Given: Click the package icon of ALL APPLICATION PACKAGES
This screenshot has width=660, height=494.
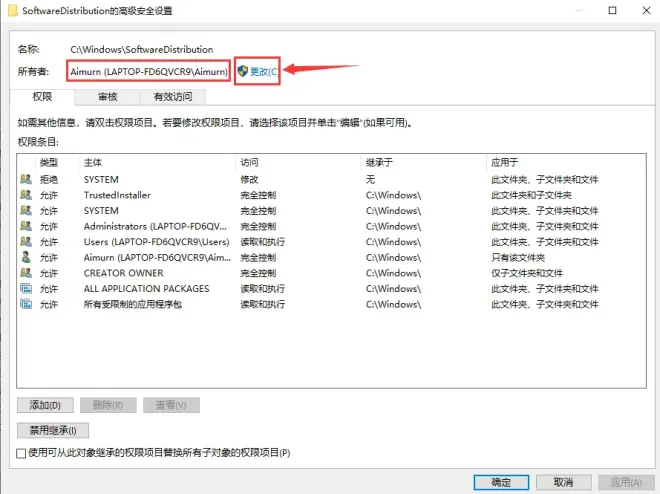Looking at the screenshot, I should 26,288.
